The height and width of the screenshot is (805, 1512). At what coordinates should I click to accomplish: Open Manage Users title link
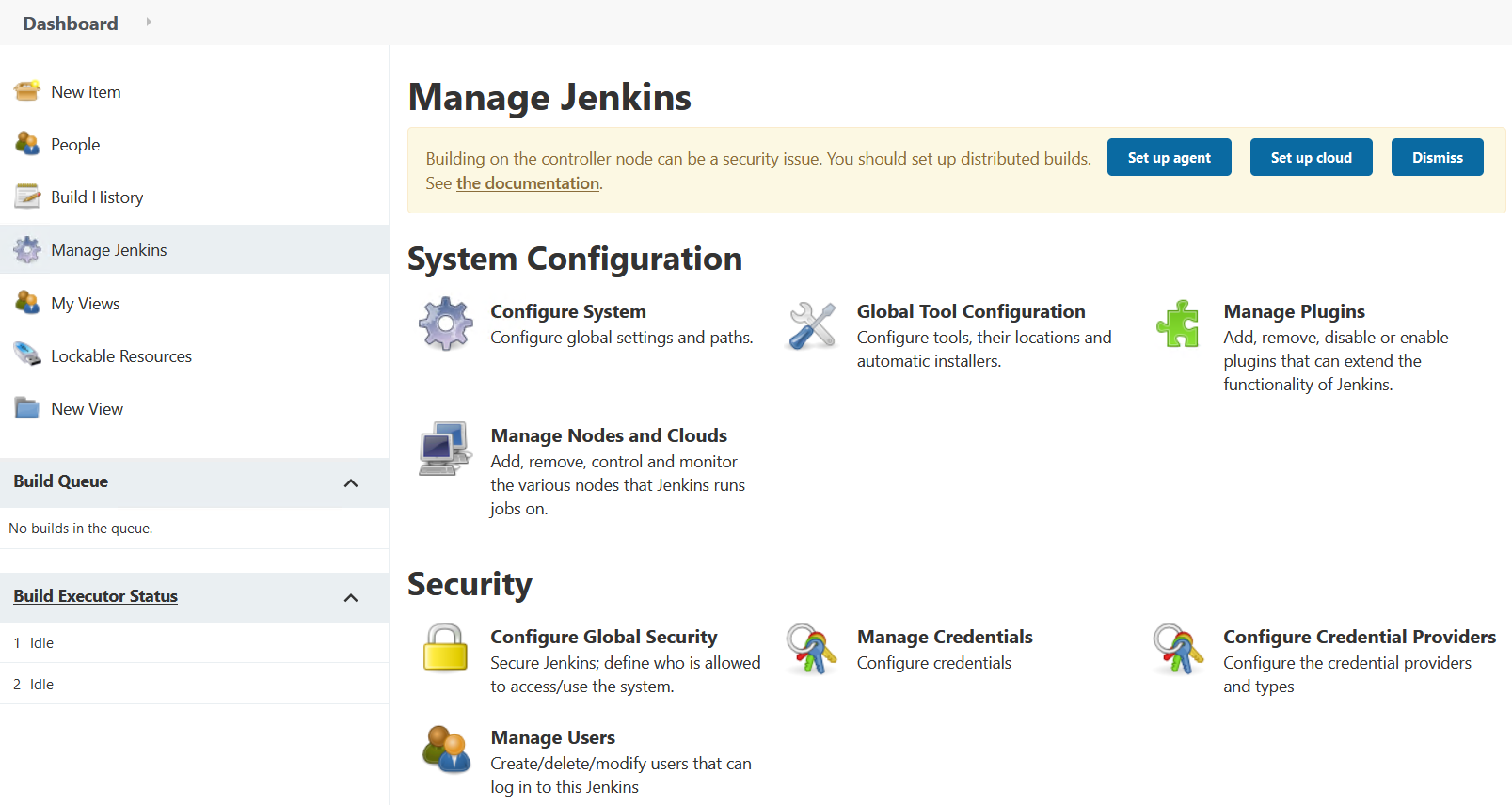pyautogui.click(x=552, y=737)
